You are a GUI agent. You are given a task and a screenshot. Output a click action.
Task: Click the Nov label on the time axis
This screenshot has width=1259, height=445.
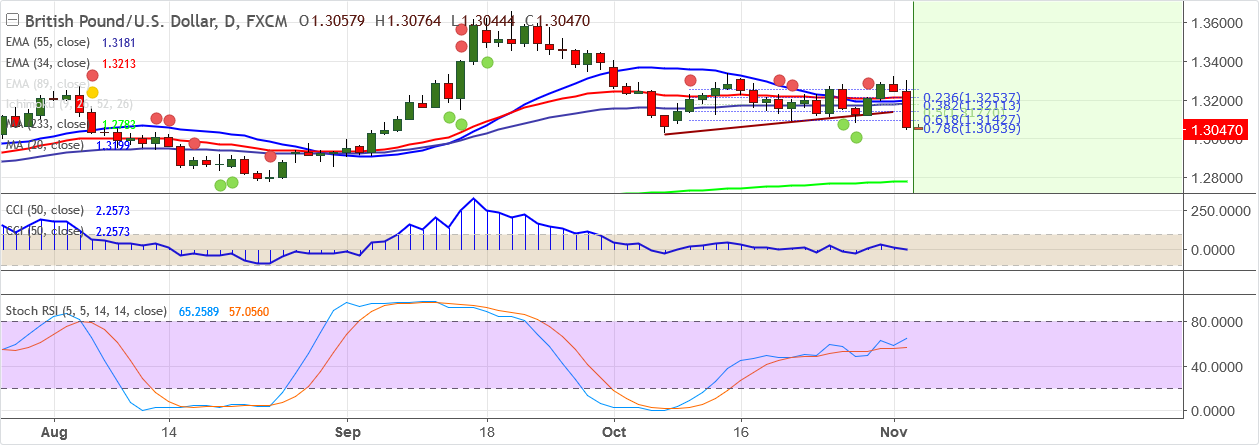[894, 434]
